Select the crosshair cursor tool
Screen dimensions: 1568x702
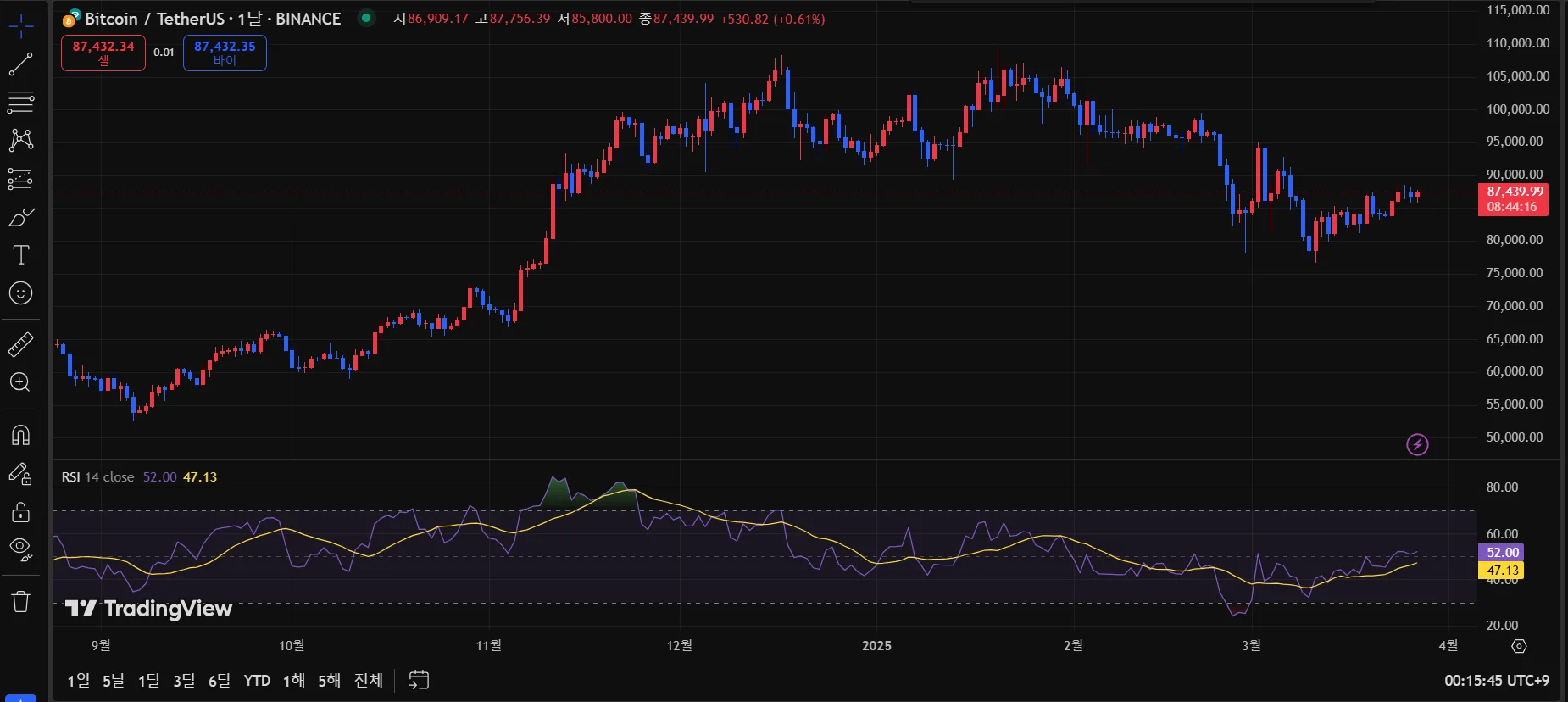(x=20, y=25)
